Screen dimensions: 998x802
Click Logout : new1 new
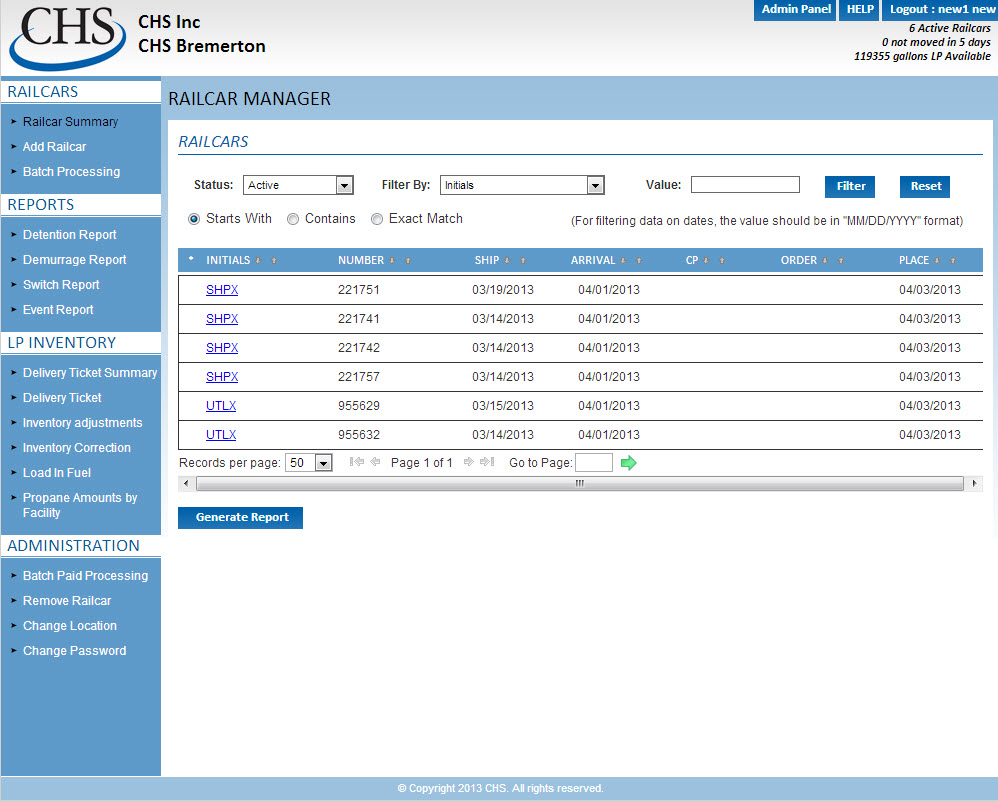[x=941, y=10]
